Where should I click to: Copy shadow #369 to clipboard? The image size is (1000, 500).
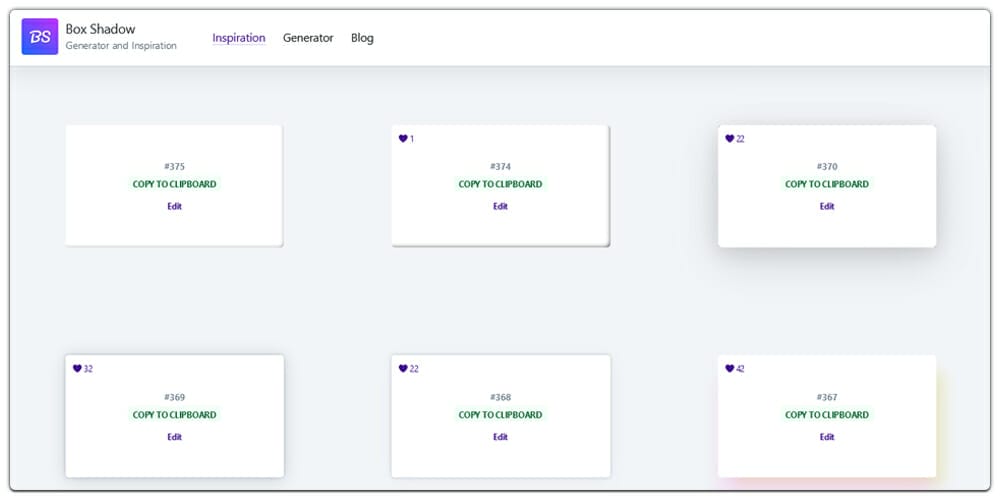pos(174,415)
